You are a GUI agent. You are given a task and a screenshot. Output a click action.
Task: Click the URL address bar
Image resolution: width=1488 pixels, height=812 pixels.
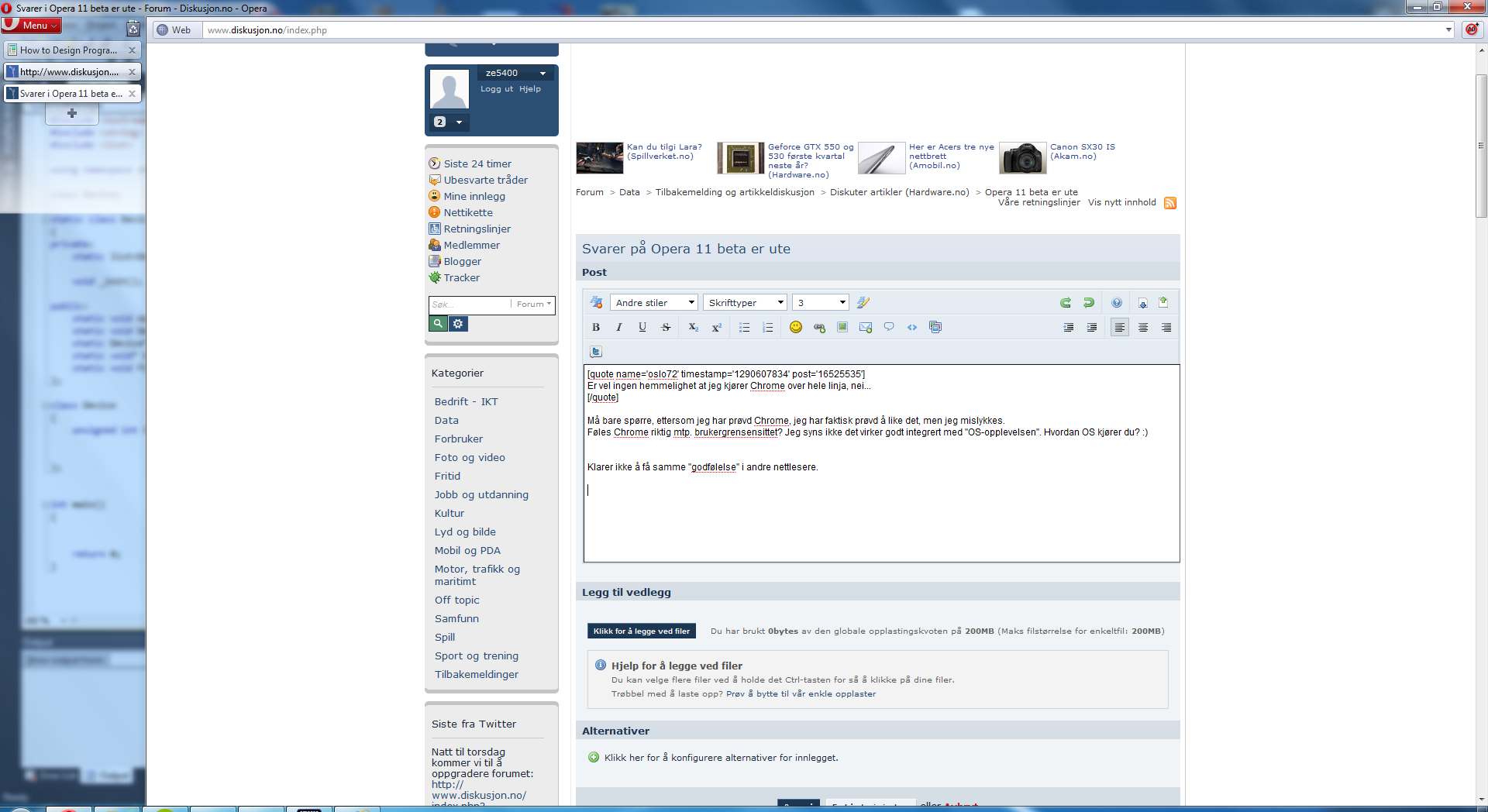click(821, 30)
